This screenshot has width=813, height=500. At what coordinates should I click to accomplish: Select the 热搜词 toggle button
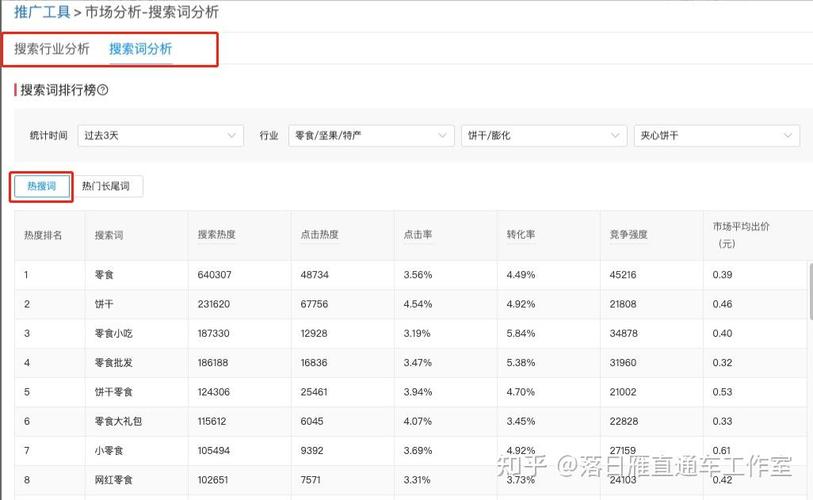click(41, 186)
